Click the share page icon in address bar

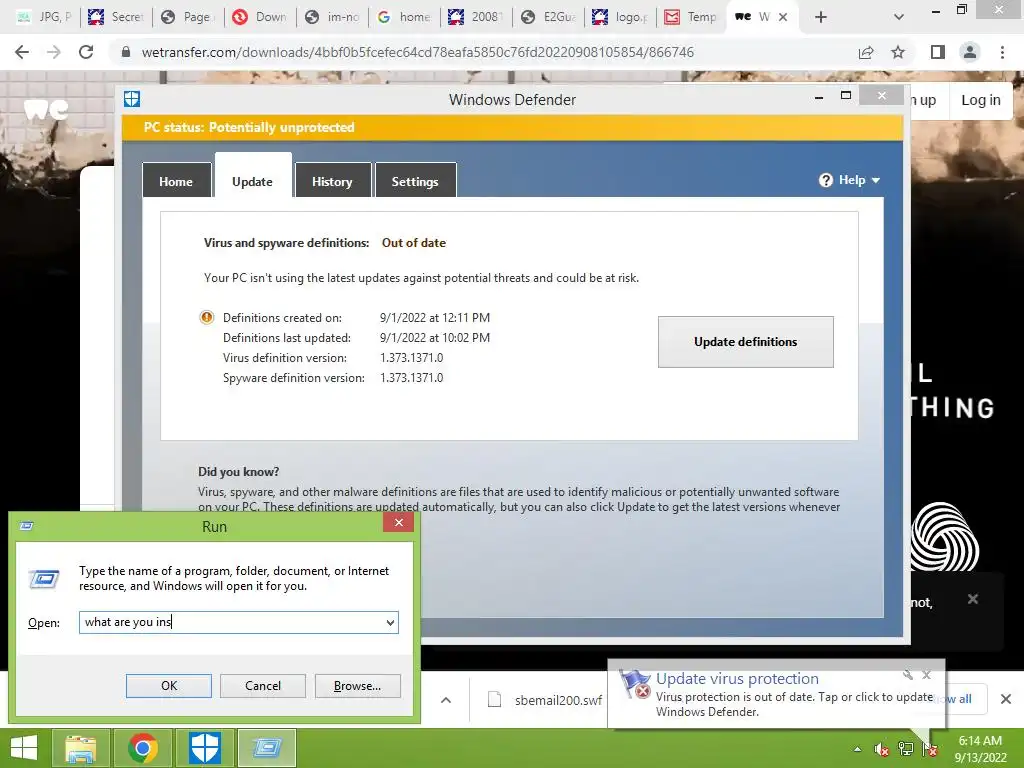[x=866, y=52]
